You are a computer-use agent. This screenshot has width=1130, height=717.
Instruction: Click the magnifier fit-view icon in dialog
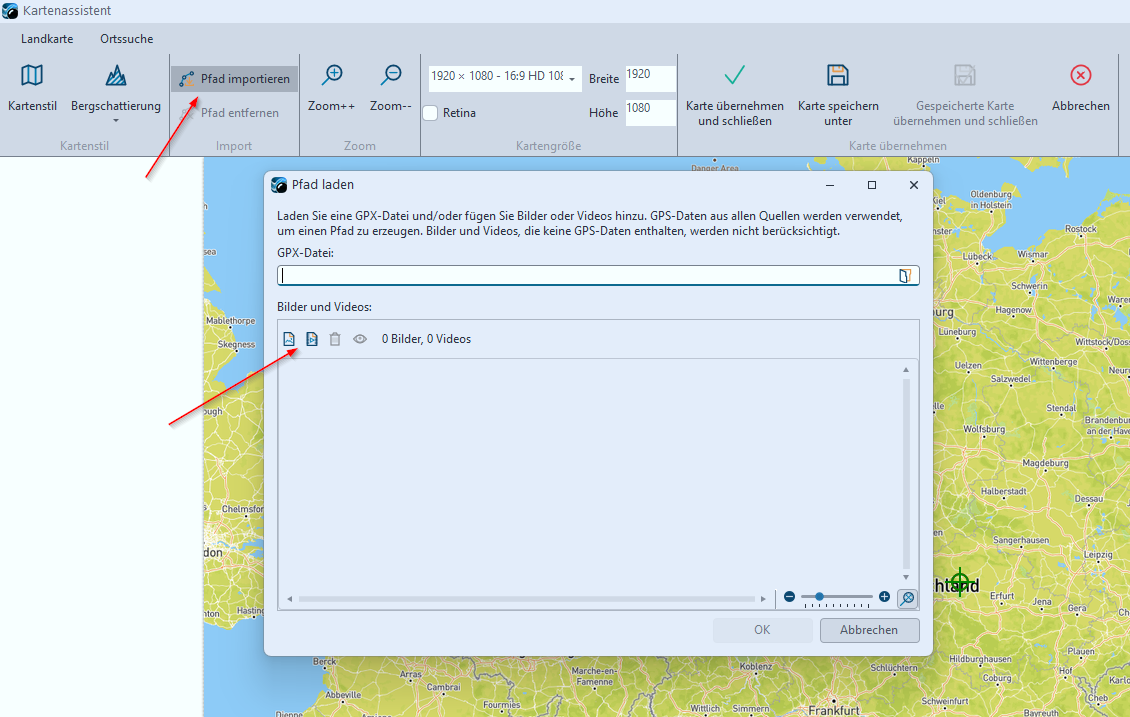pyautogui.click(x=907, y=598)
